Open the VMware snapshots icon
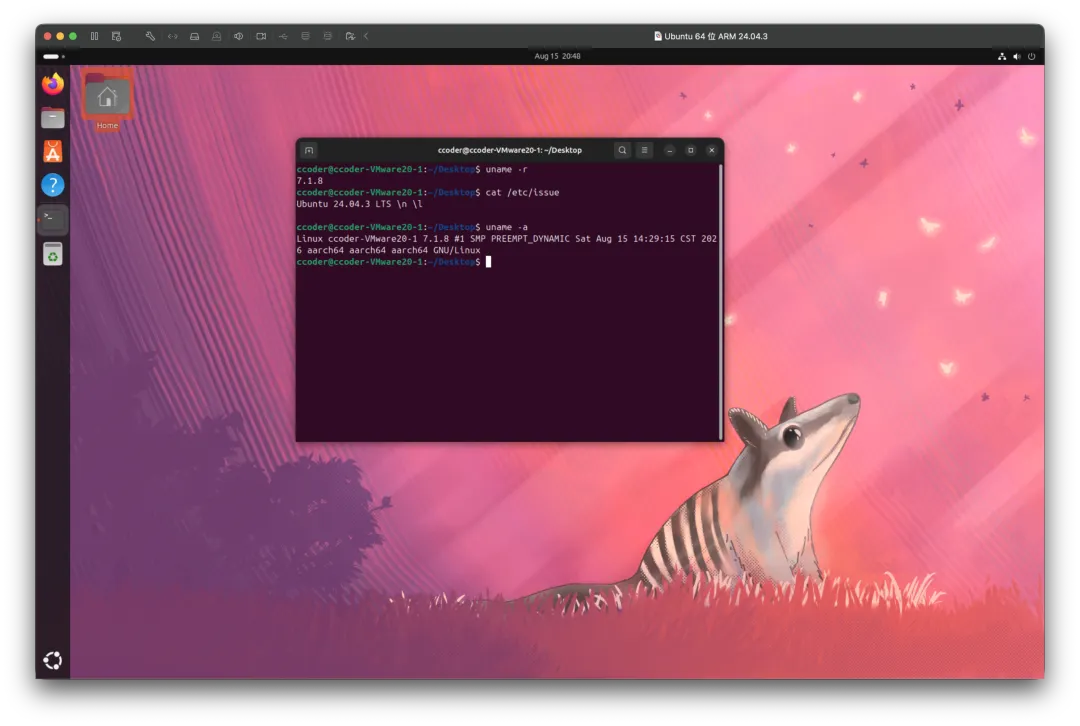 click(116, 36)
